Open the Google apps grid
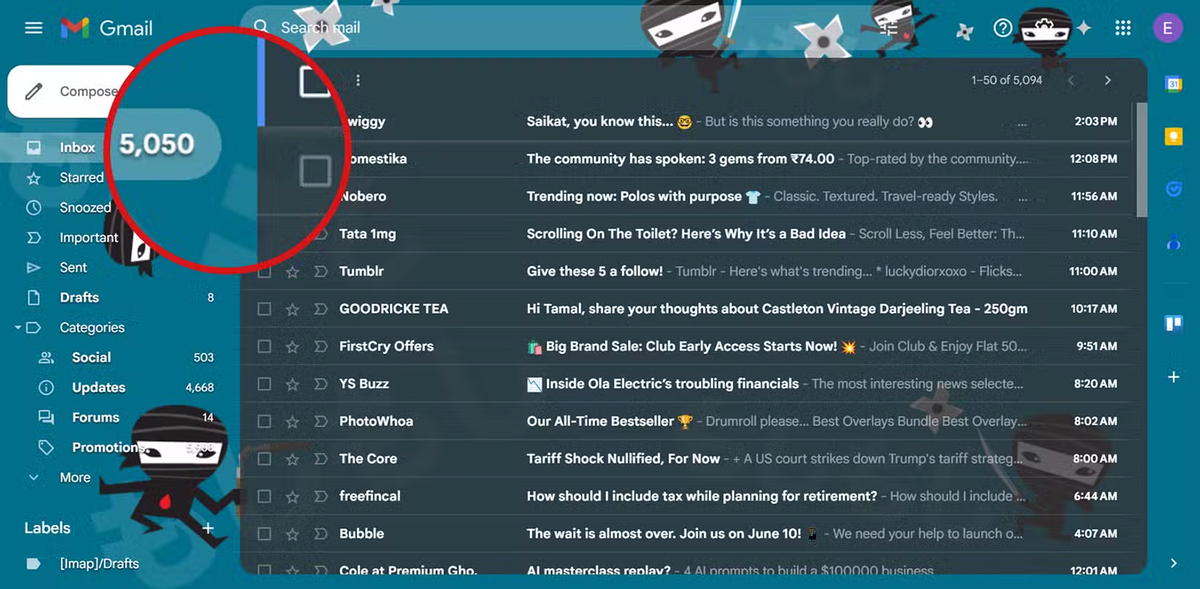The height and width of the screenshot is (589, 1200). pyautogui.click(x=1124, y=28)
